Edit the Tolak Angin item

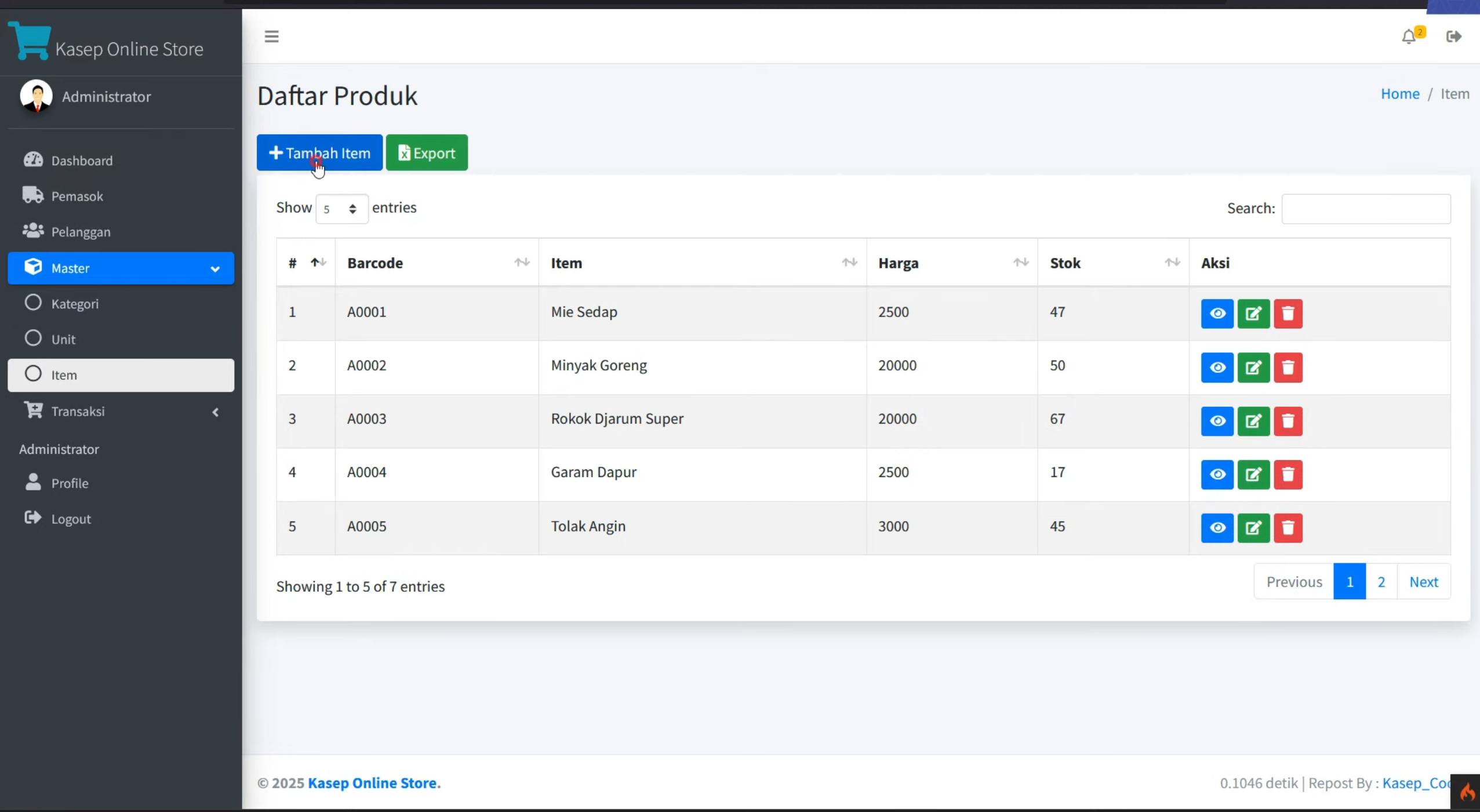click(x=1253, y=527)
